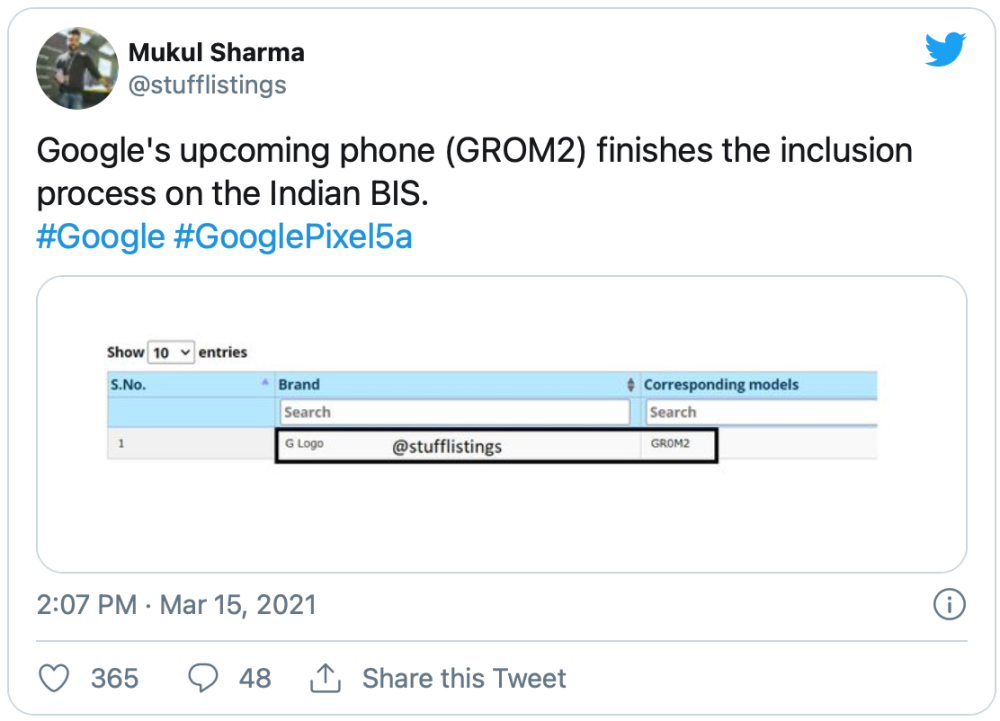Click the Brand search input field
This screenshot has width=1000, height=721.
(x=455, y=412)
